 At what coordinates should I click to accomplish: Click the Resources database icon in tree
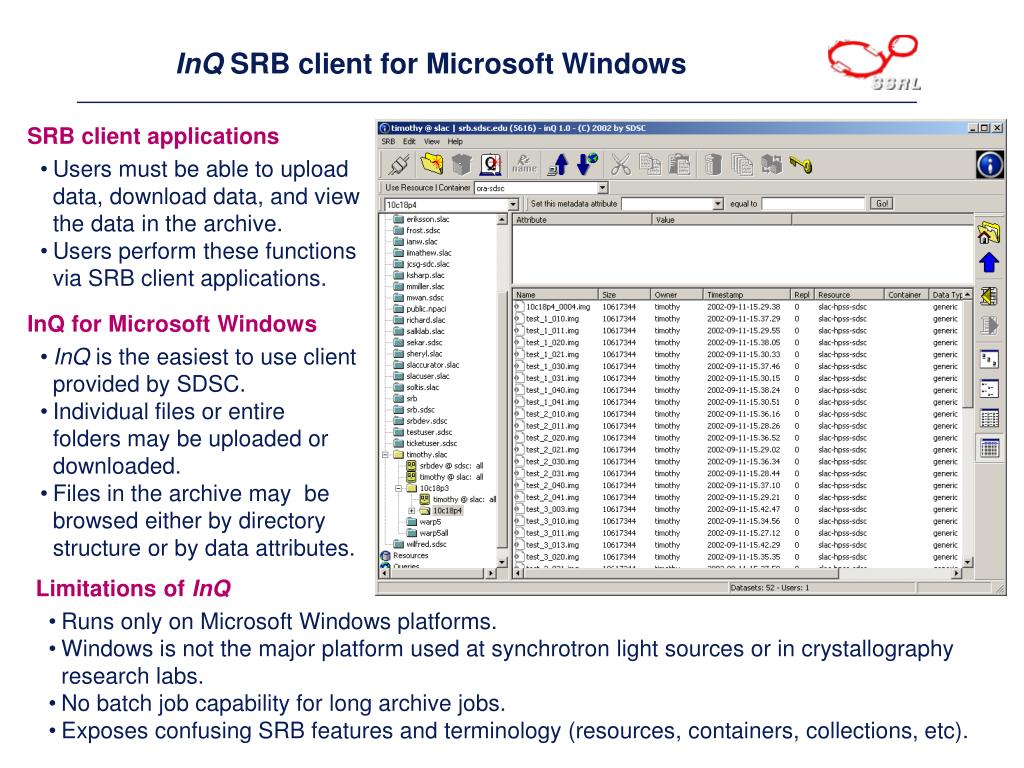pos(385,556)
